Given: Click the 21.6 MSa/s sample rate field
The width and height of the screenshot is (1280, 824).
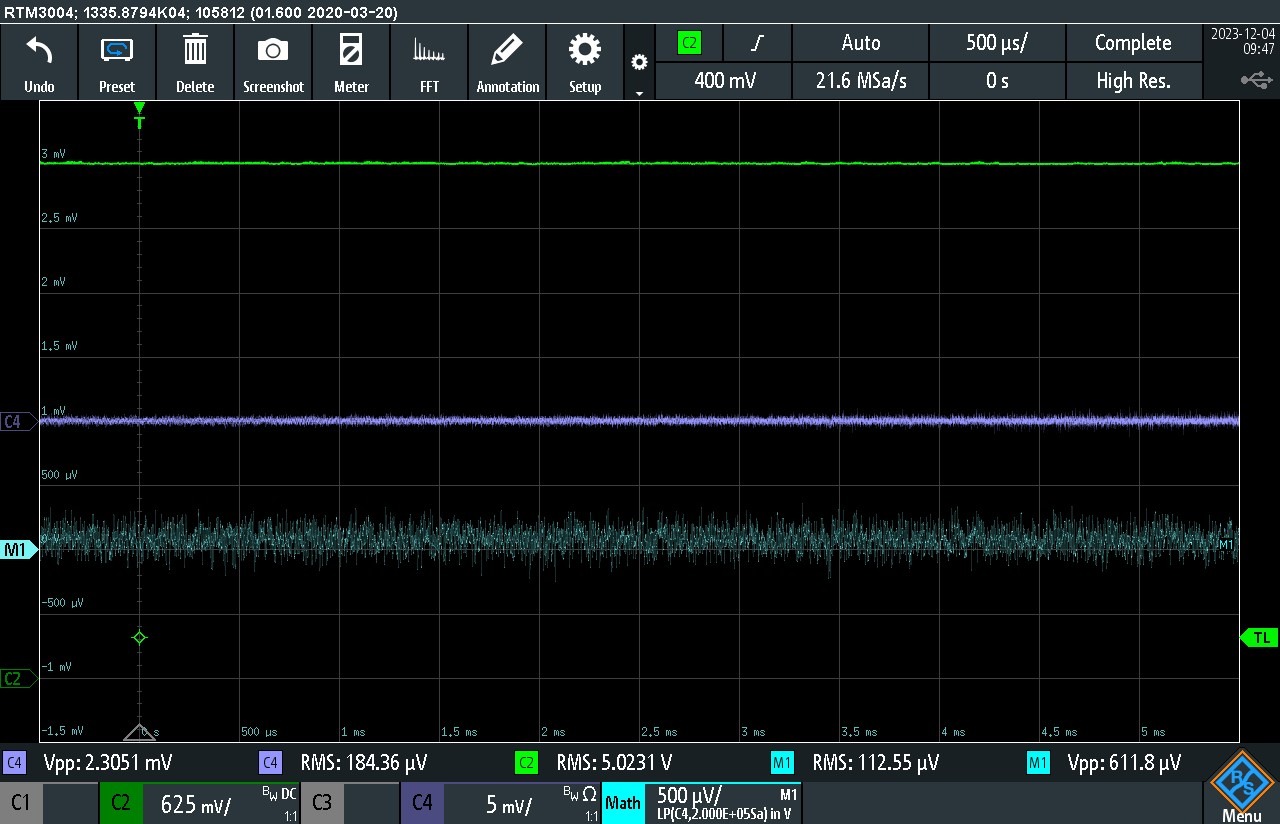Looking at the screenshot, I should click(861, 81).
